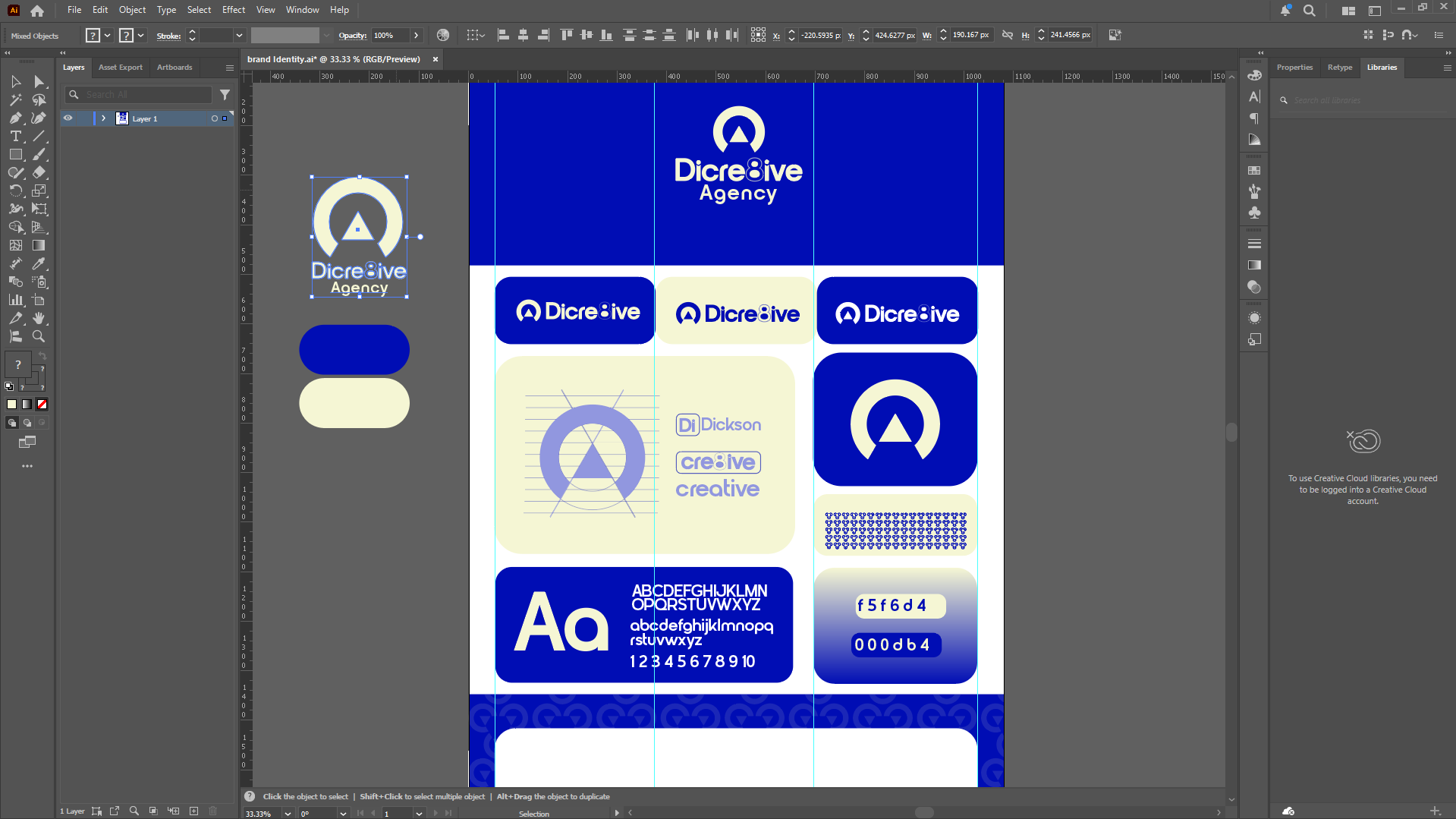
Task: Open the Stroke weight dropdown
Action: 240,35
